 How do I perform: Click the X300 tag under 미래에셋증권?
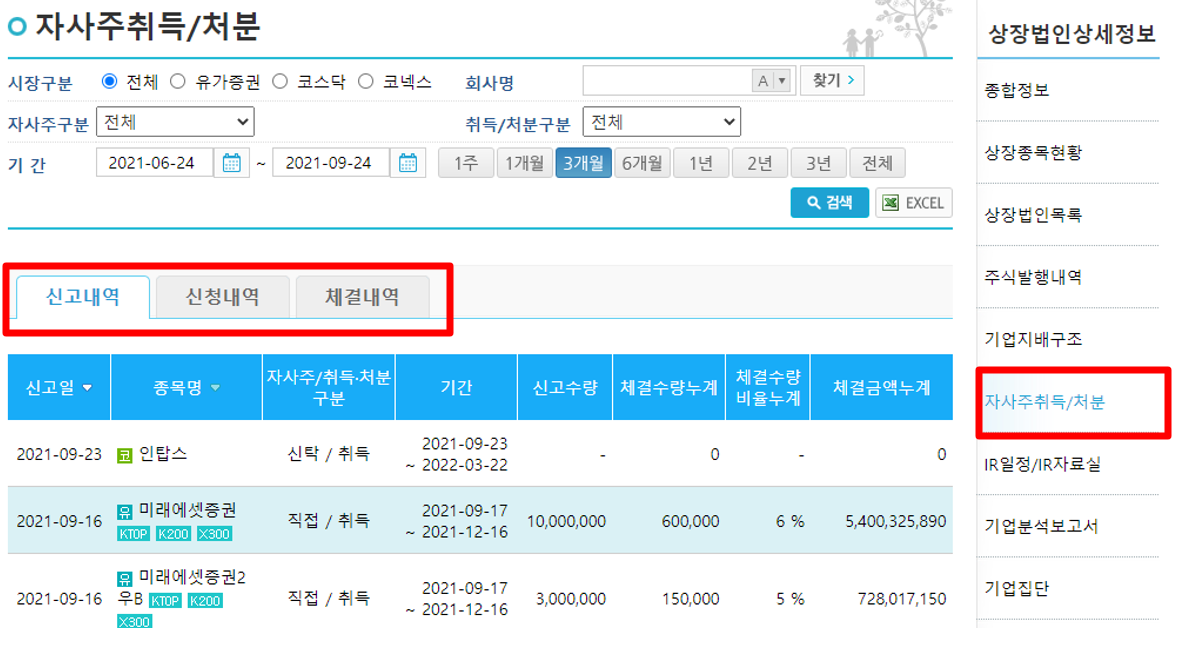214,534
